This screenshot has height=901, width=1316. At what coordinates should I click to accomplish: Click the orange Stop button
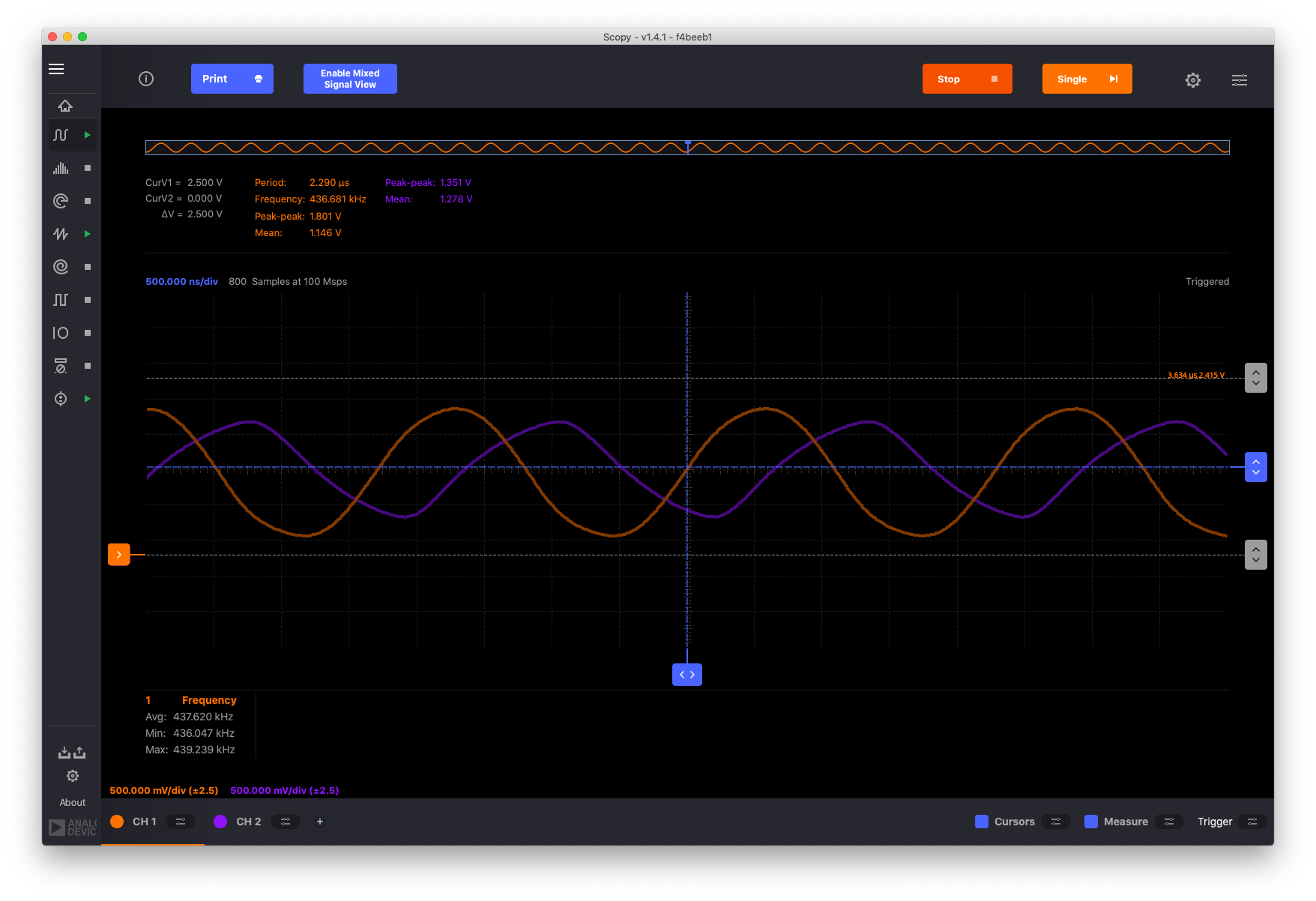coord(968,79)
